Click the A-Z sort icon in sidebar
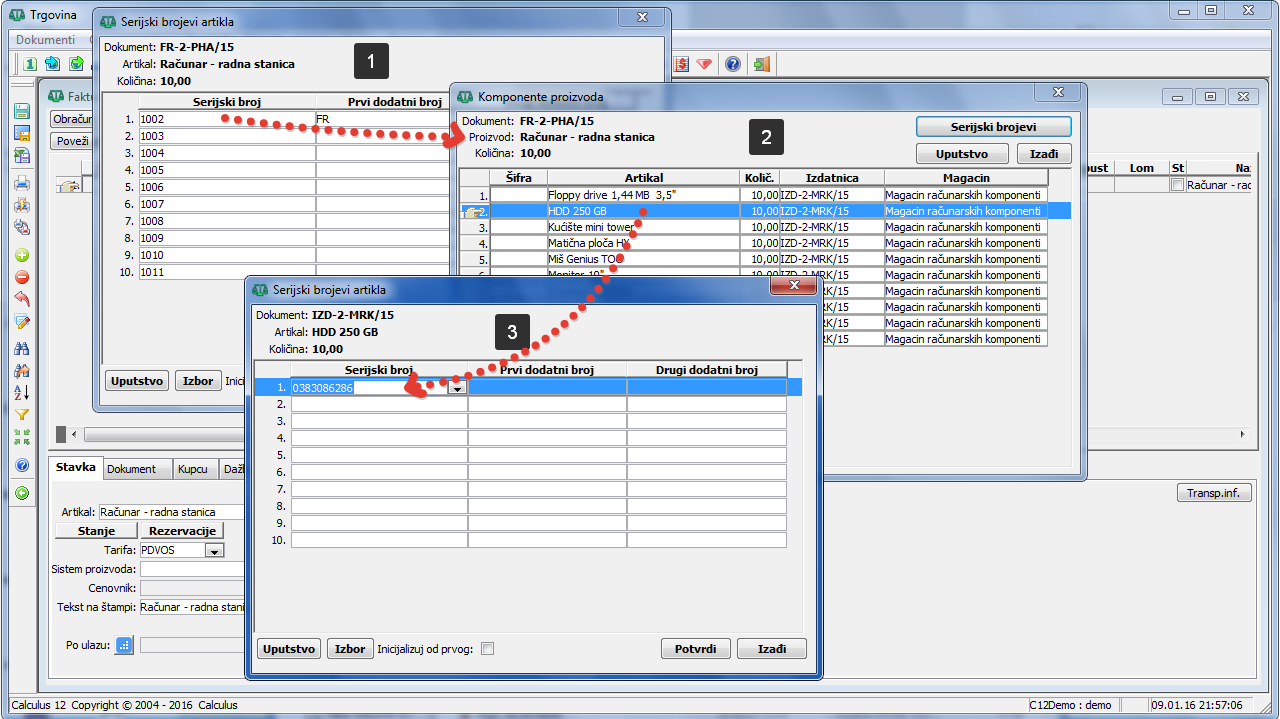 coord(22,392)
